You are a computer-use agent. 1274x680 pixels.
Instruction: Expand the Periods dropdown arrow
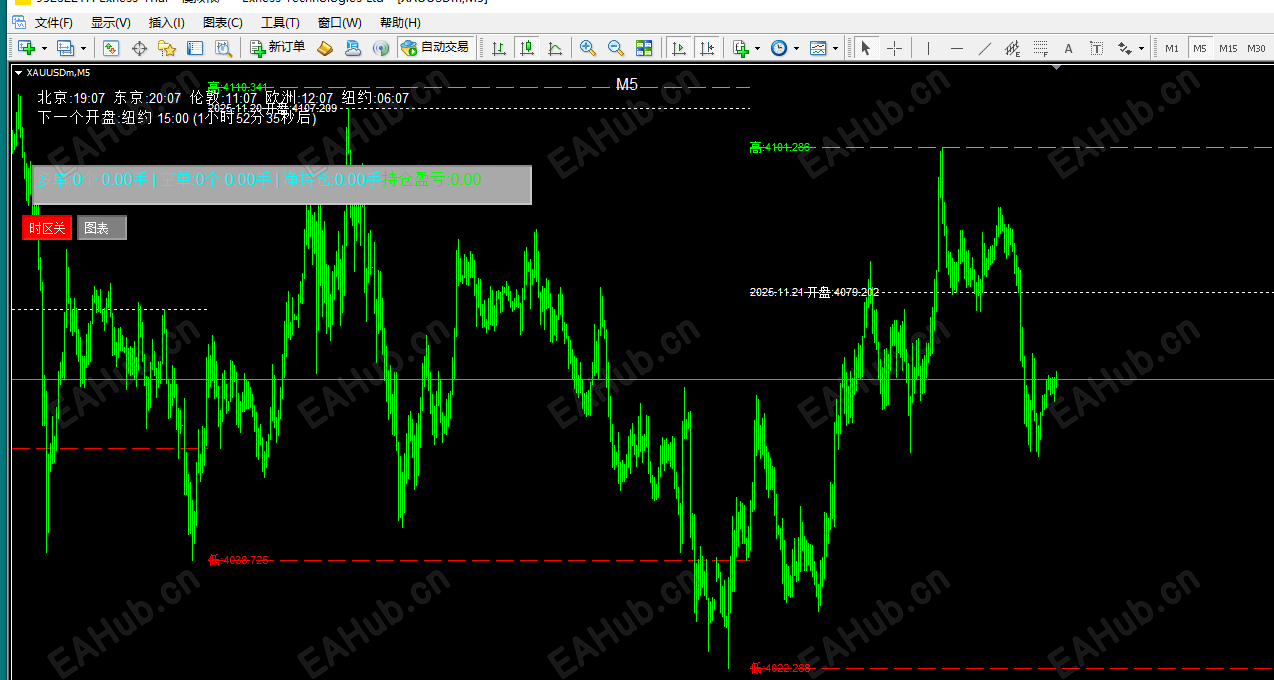(796, 48)
